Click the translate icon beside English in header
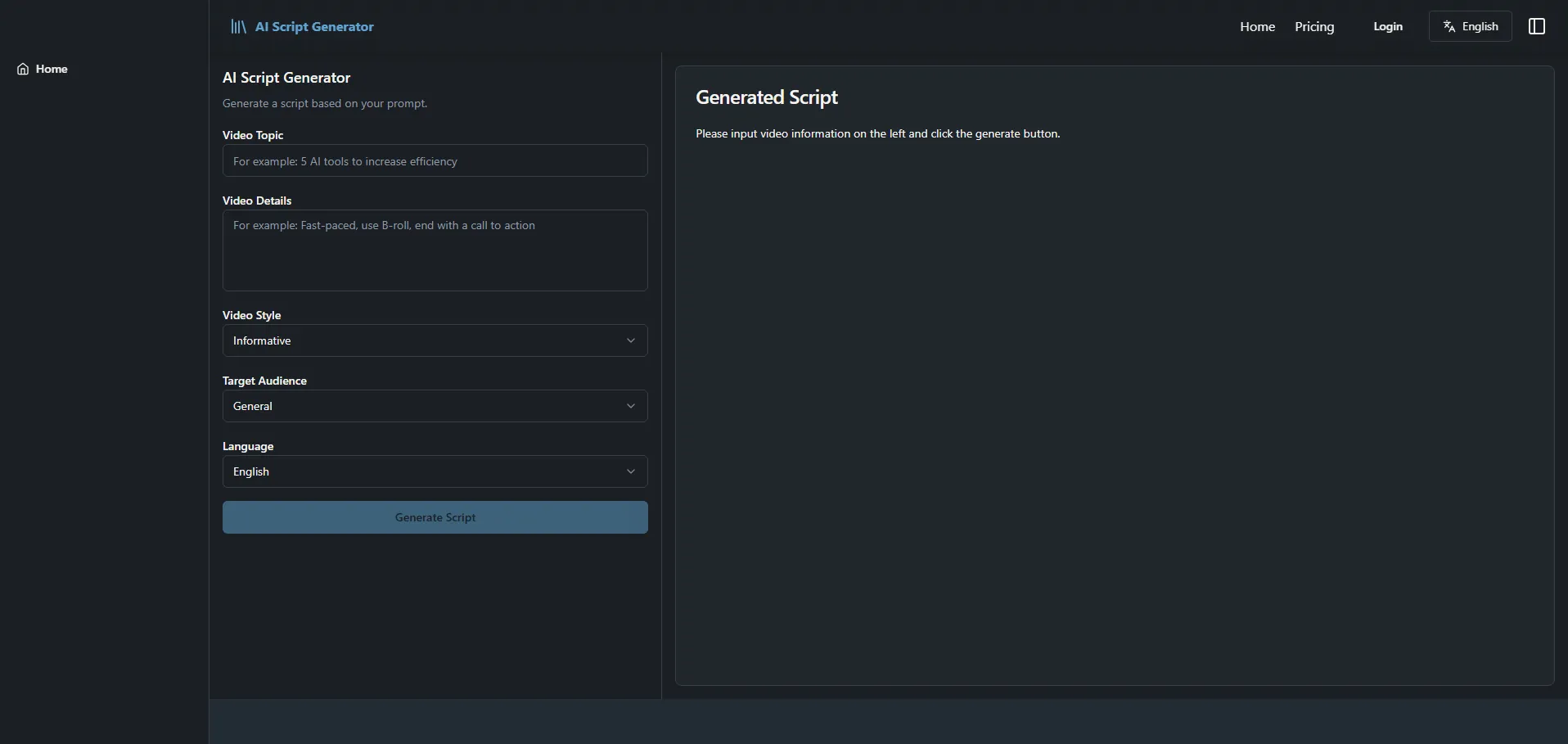 click(x=1449, y=27)
